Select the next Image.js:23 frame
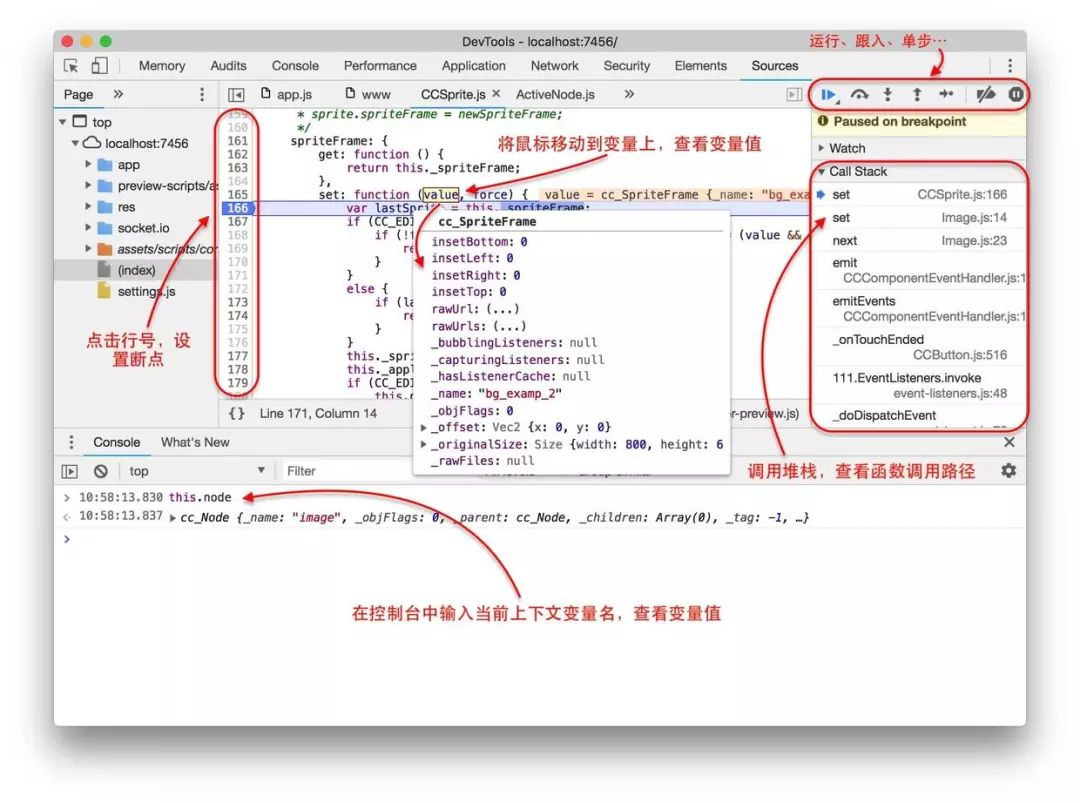Image resolution: width=1080 pixels, height=803 pixels. [x=919, y=240]
